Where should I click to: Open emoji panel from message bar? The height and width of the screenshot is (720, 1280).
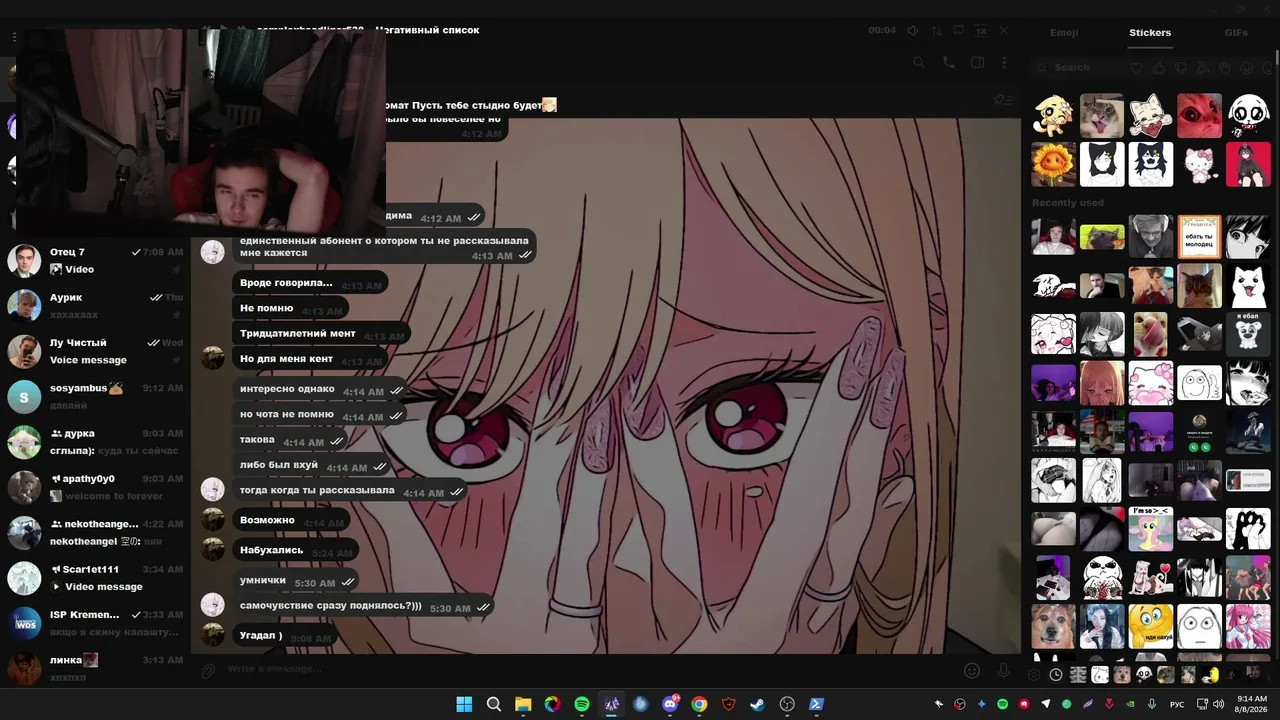[x=971, y=670]
